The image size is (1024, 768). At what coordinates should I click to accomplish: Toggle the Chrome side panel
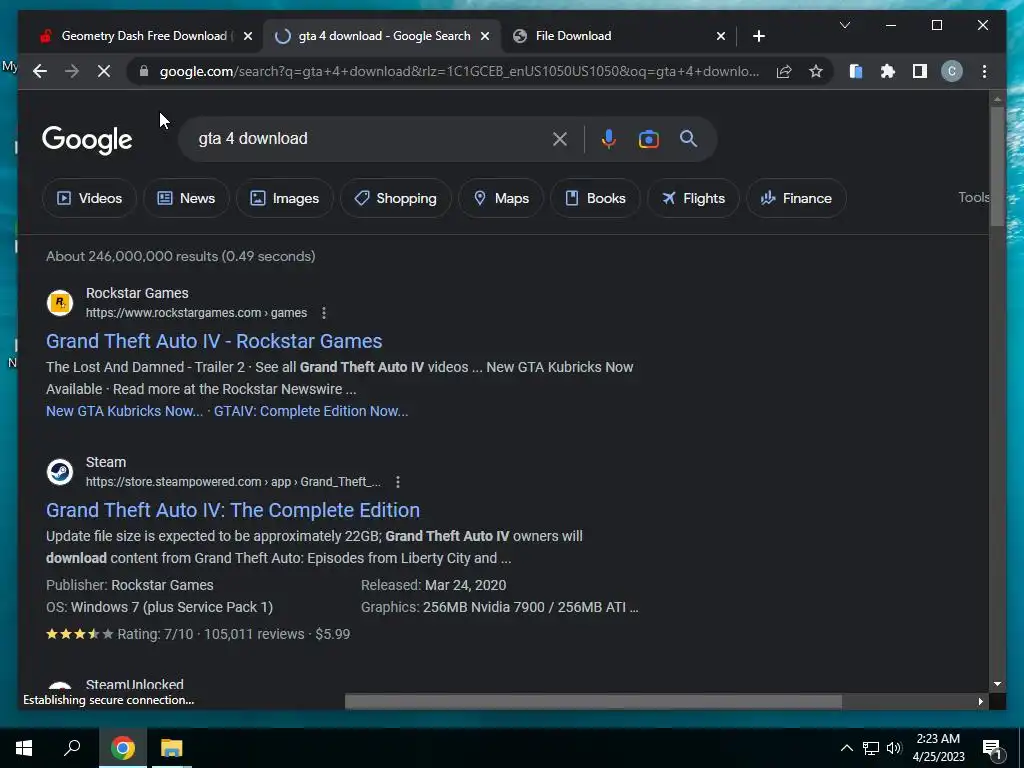920,71
